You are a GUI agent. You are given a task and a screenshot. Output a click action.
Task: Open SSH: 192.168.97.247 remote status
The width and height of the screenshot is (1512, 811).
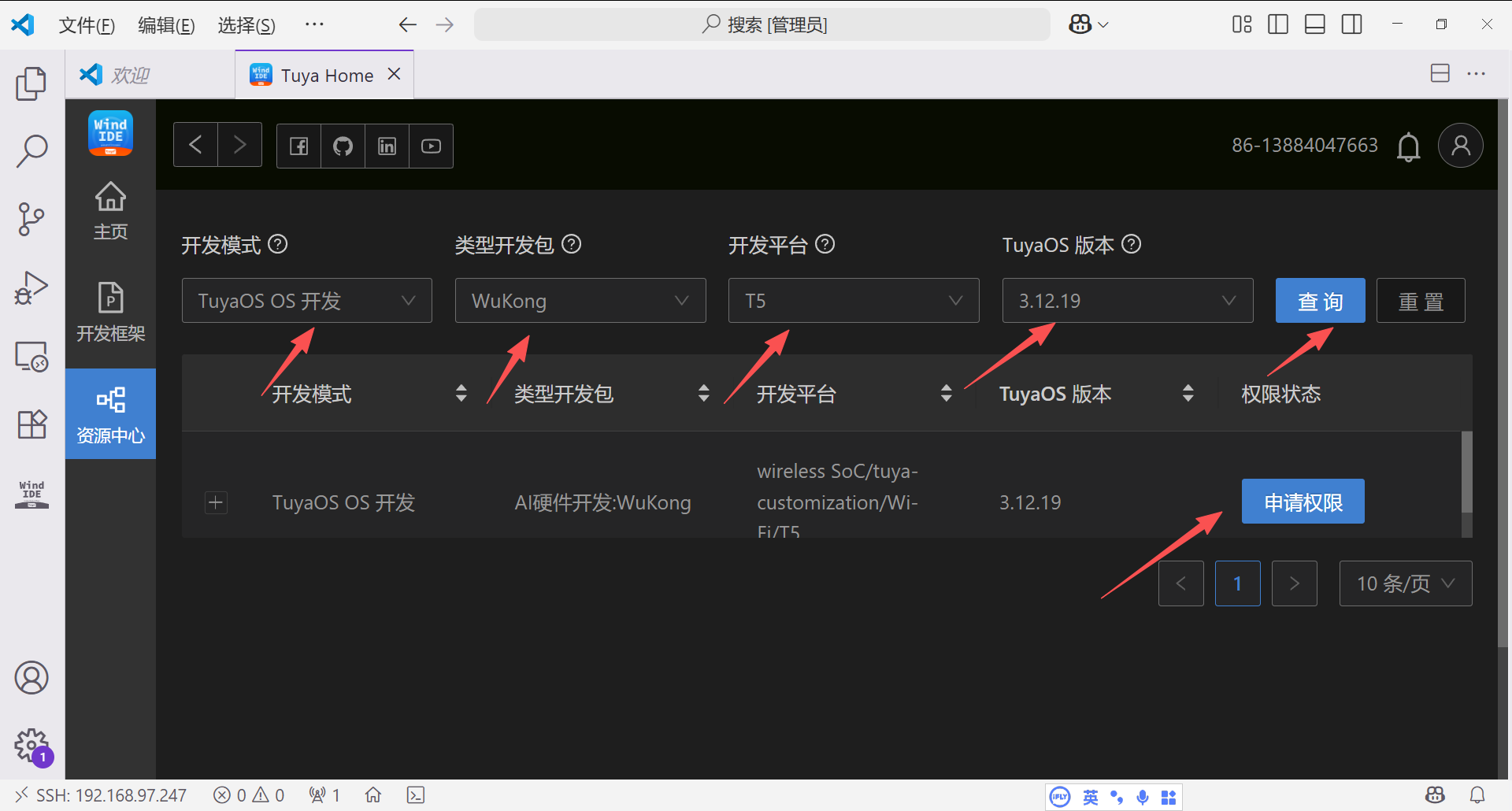coord(101,795)
